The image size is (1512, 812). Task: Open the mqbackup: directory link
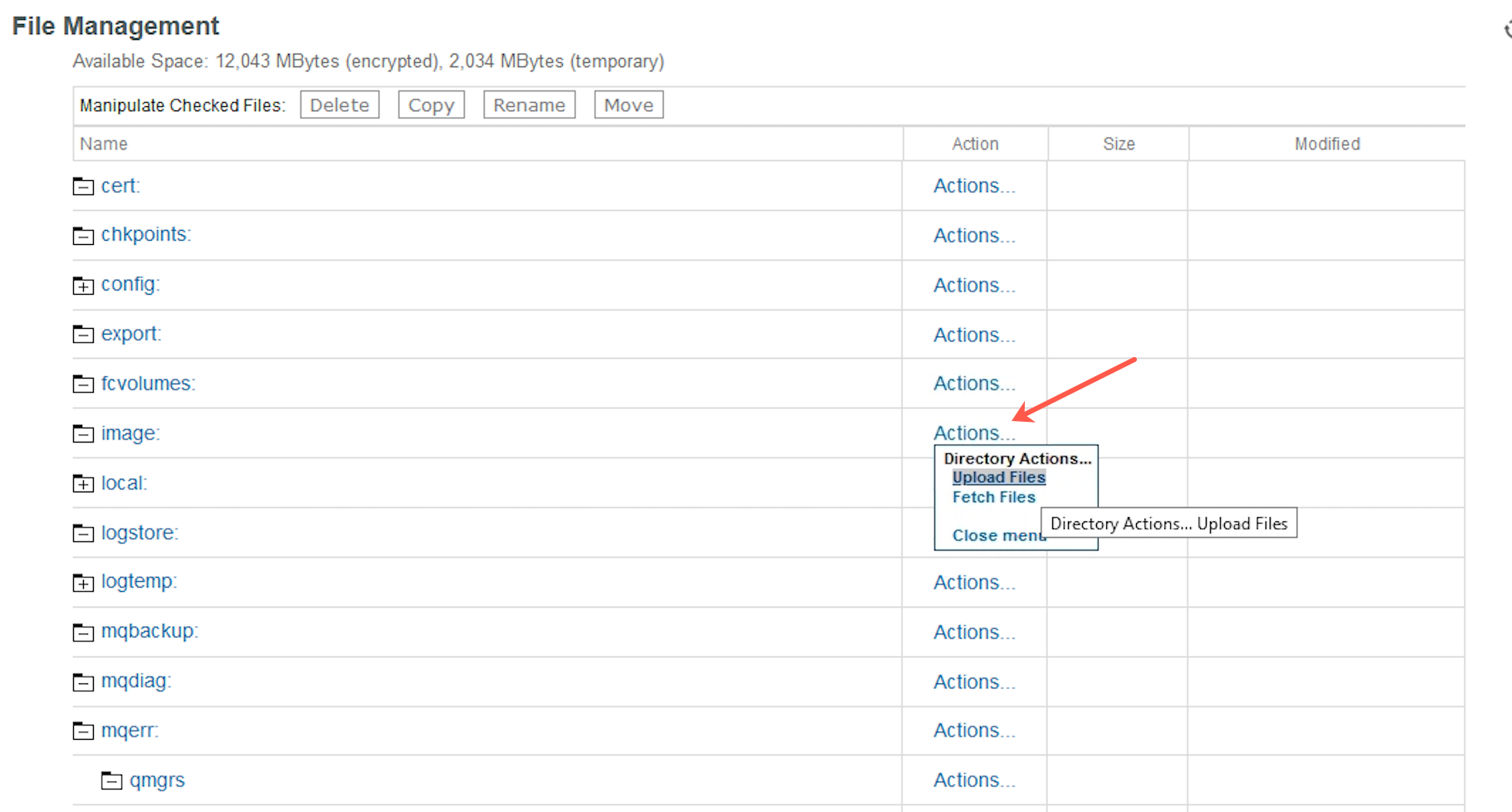coord(149,632)
